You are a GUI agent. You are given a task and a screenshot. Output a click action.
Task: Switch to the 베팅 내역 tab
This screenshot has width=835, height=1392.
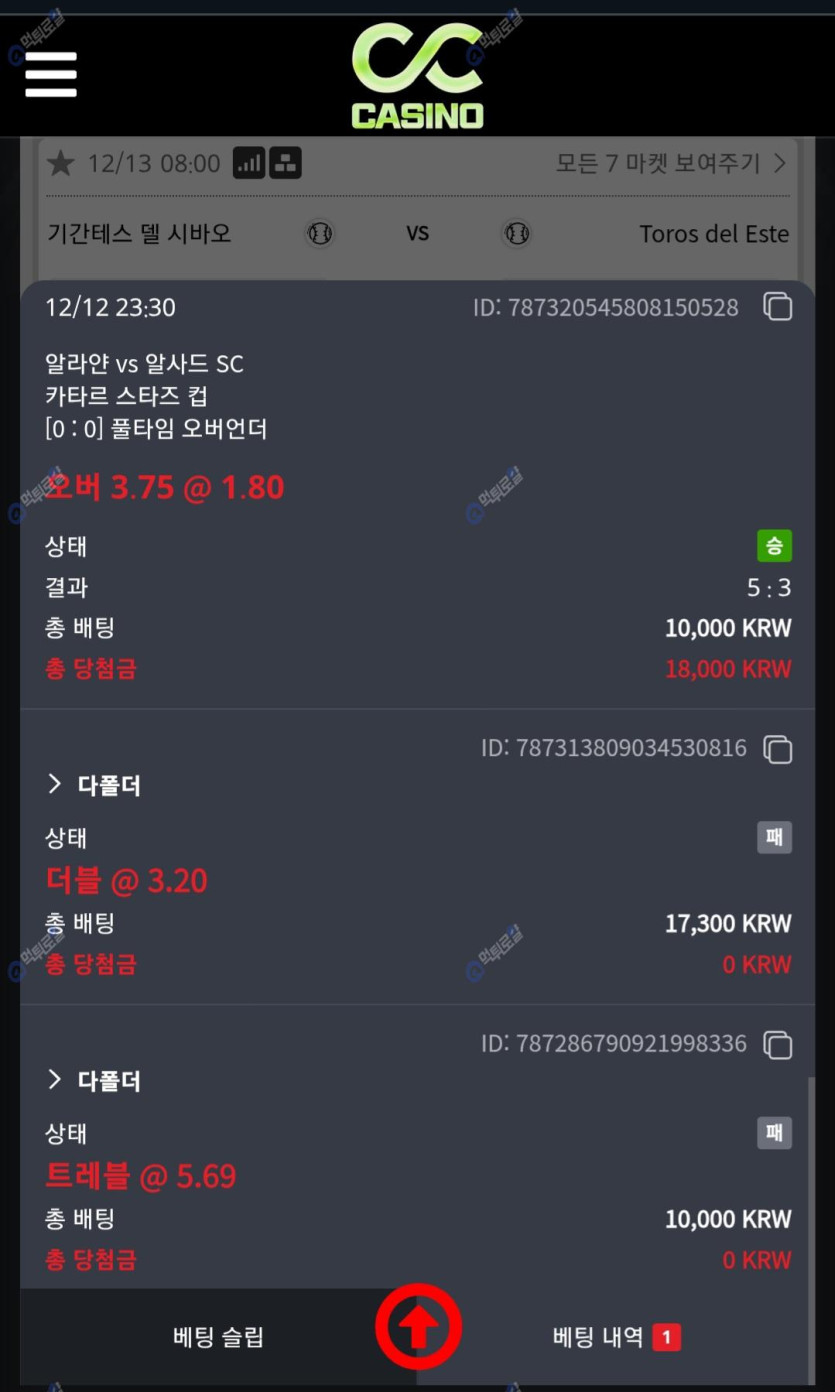coord(616,1337)
